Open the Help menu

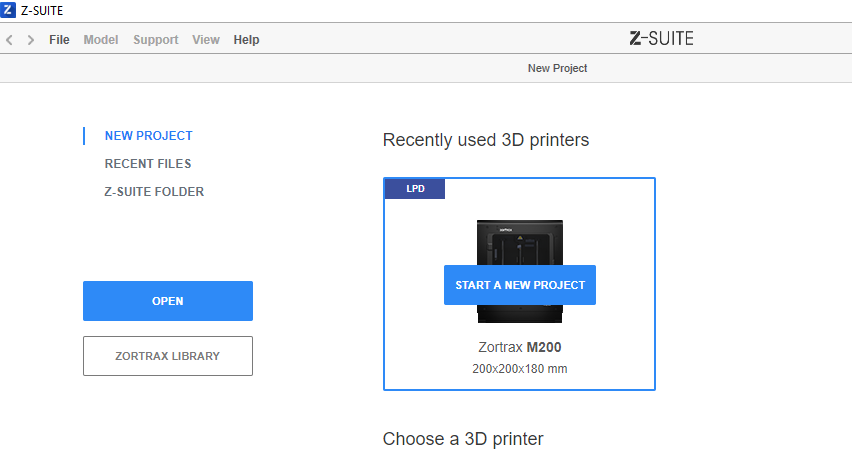246,40
